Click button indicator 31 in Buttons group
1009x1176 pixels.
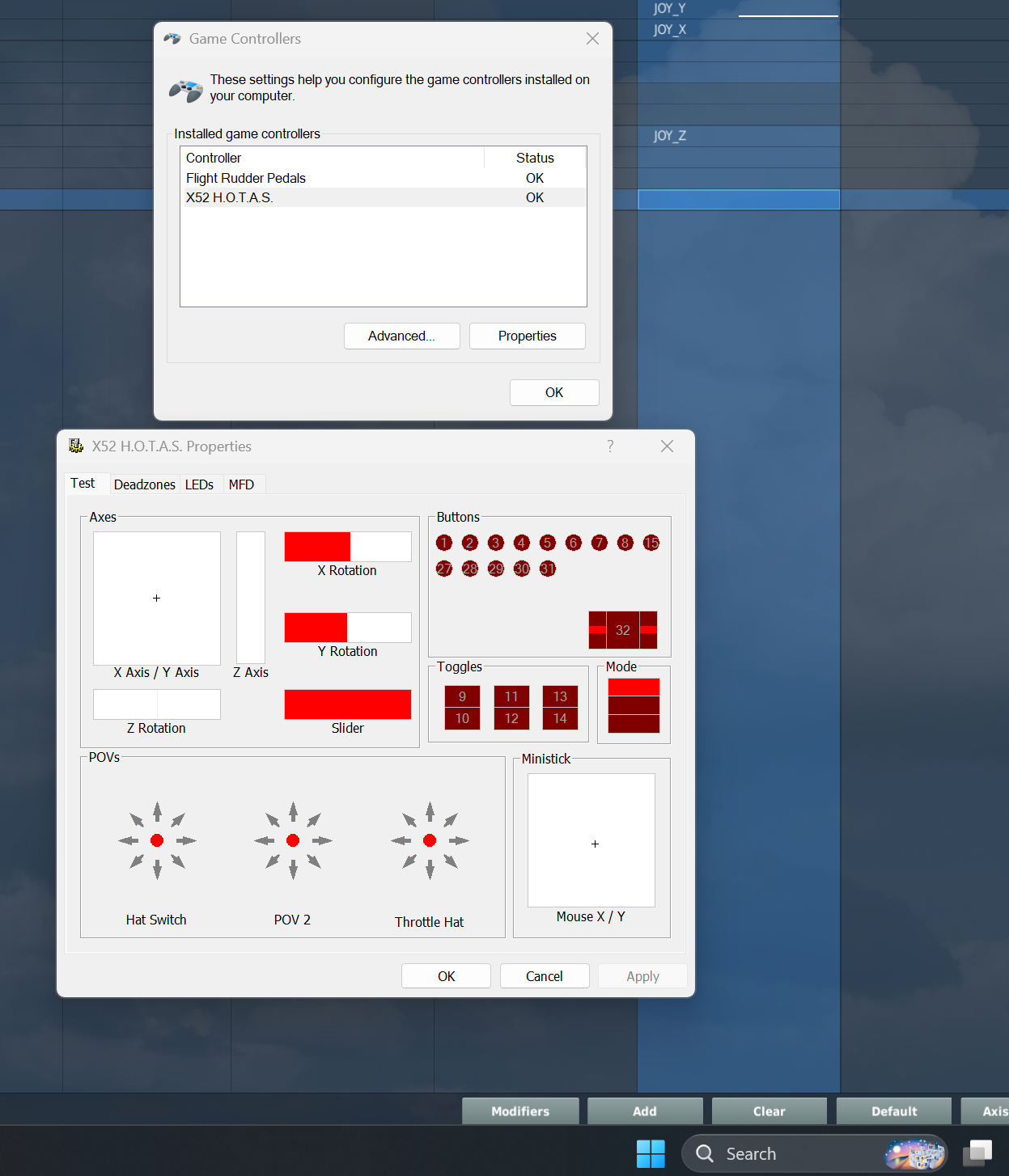point(548,569)
